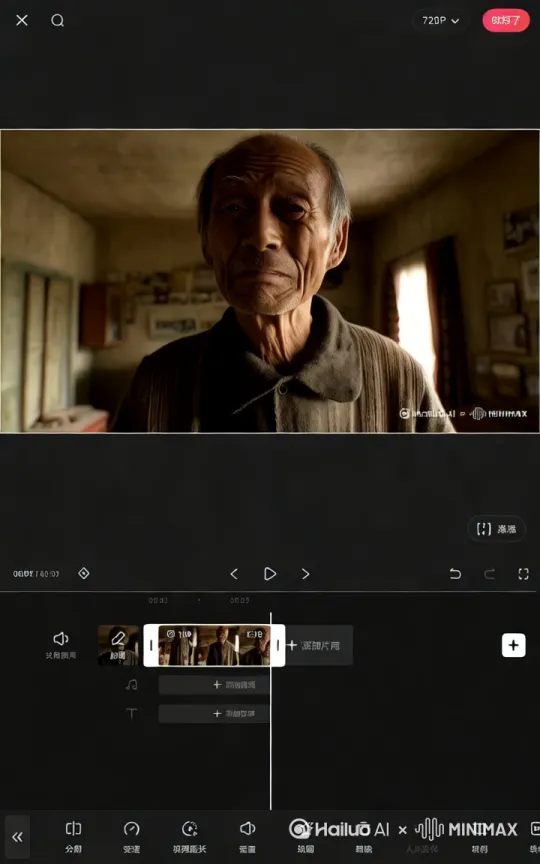Open the magnifier search icon at top

point(57,20)
